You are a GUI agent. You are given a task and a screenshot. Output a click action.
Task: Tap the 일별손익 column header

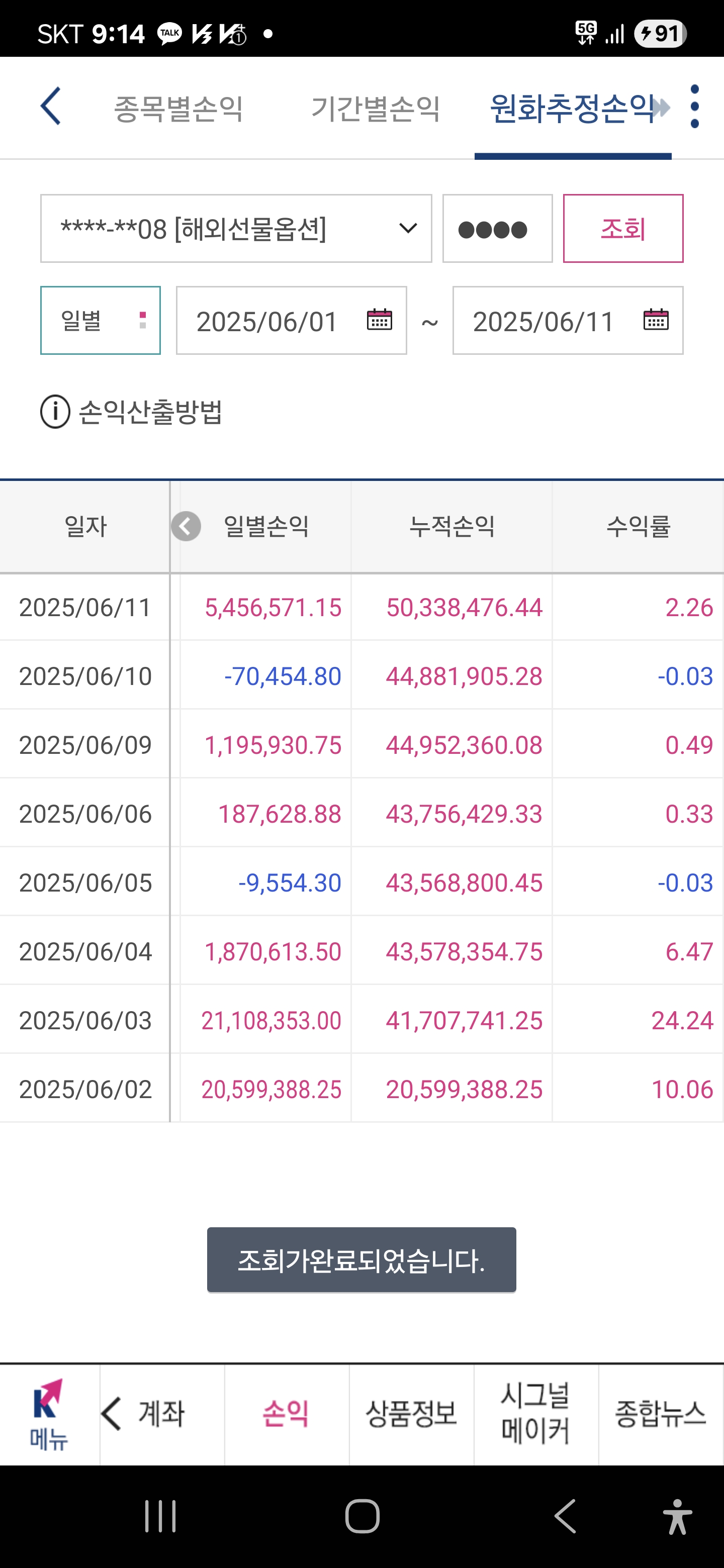266,527
